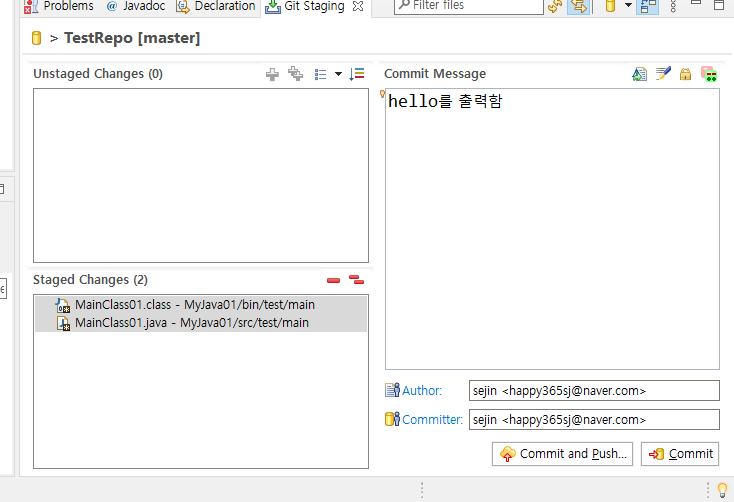Remove selected files from index (single minus)
Image resolution: width=734 pixels, height=502 pixels.
333,280
